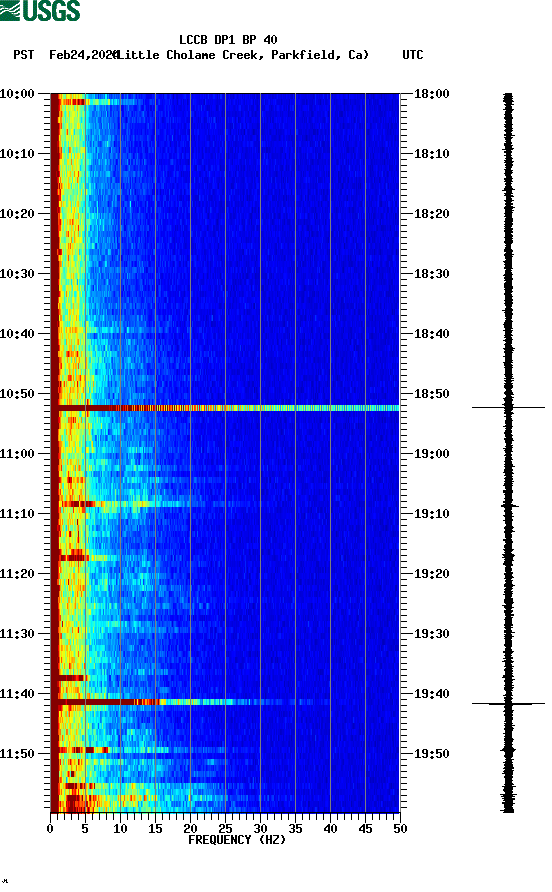This screenshot has width=552, height=892.
Task: Click the '10' Hz frequency axis label
Action: point(120,829)
